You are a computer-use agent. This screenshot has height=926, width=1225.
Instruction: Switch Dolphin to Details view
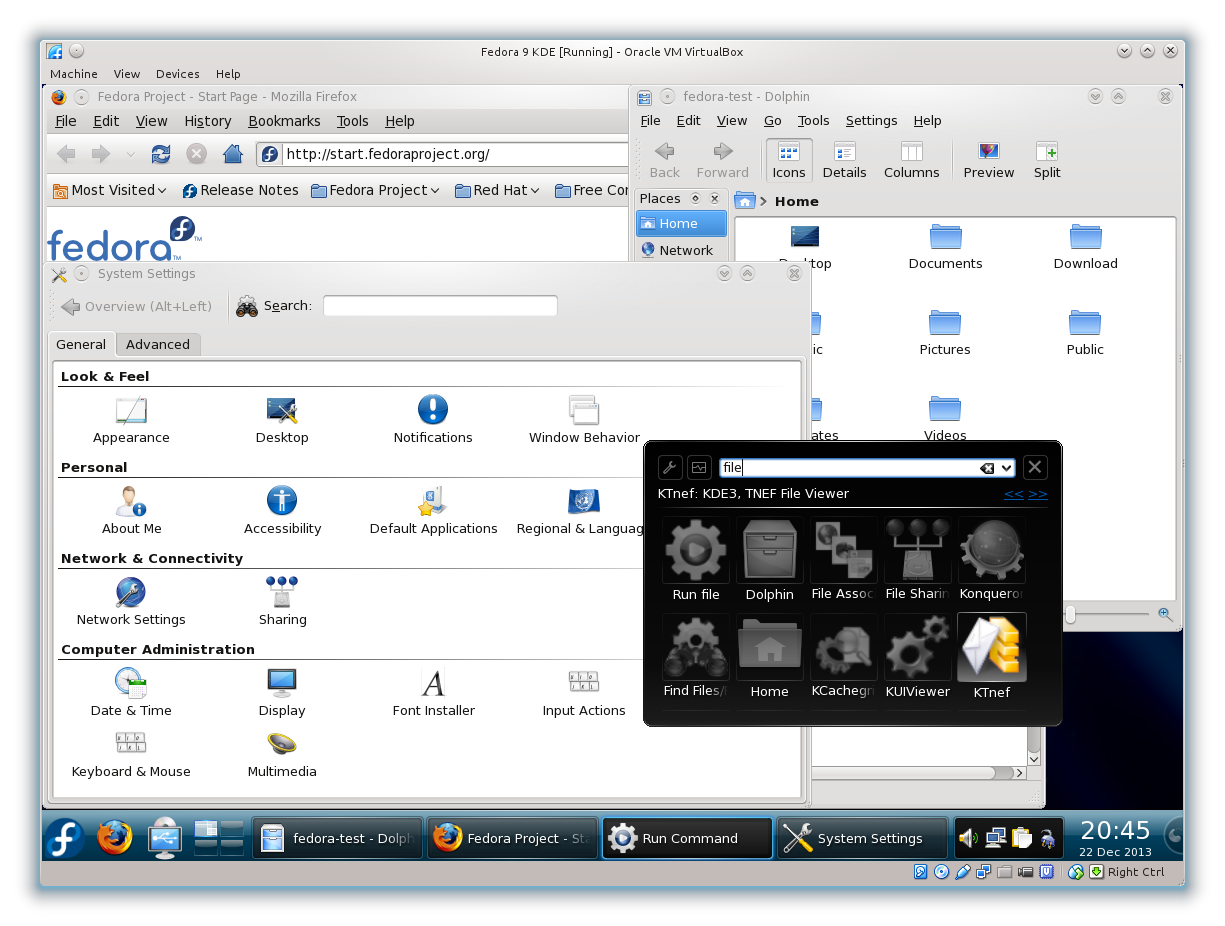[844, 160]
